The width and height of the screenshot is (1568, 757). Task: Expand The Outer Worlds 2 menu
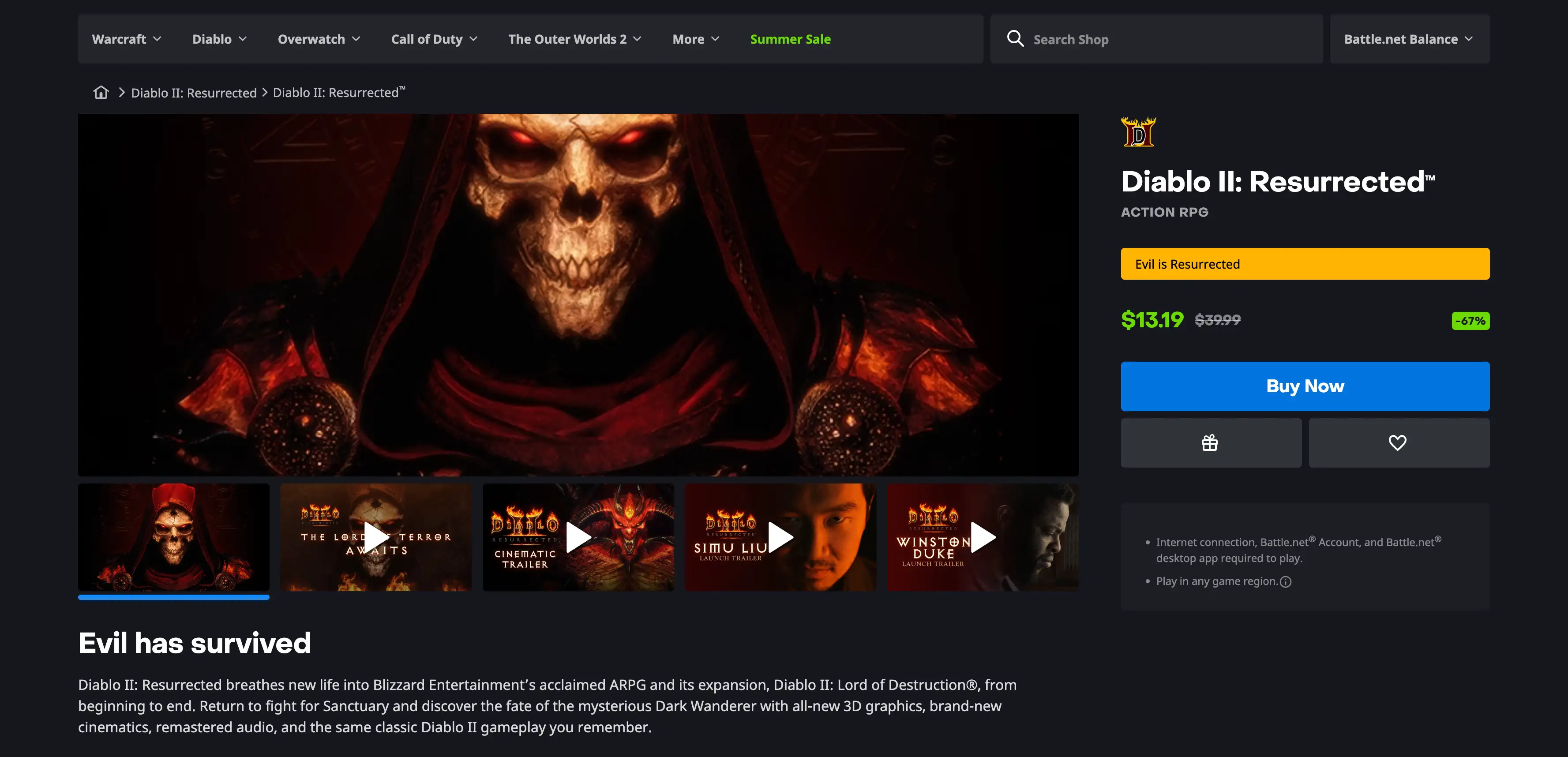coord(574,39)
